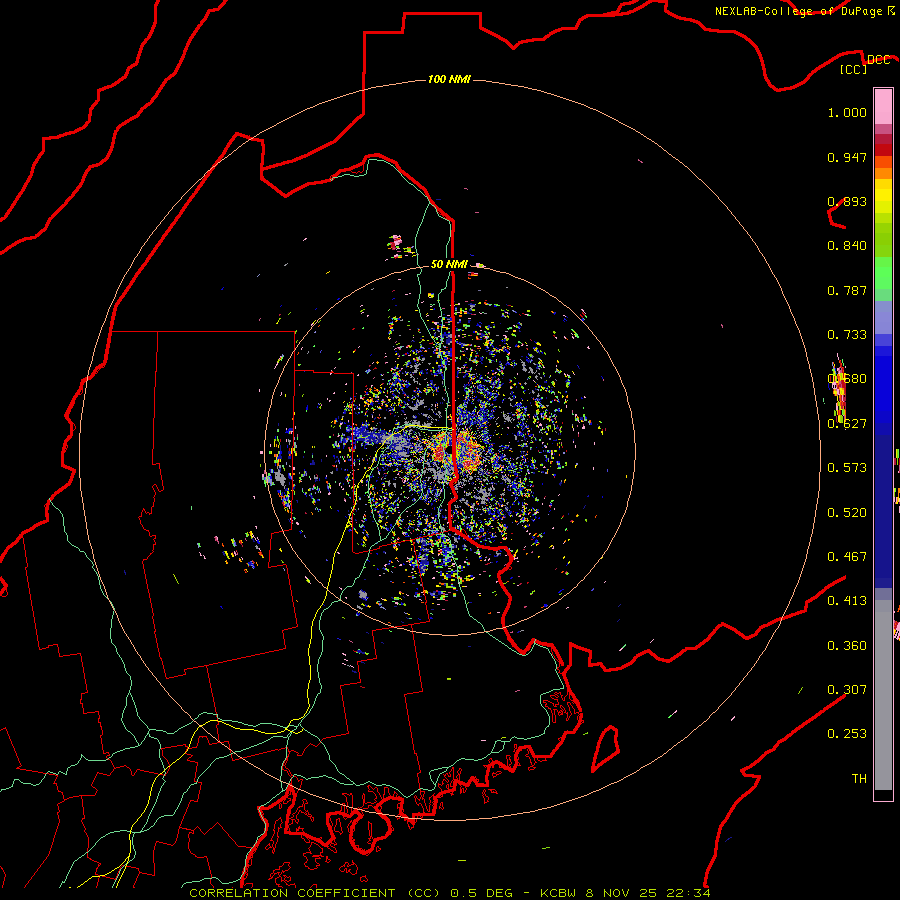Viewport: 900px width, 900px height.
Task: Click the 0.733 legend value
Action: 847,335
